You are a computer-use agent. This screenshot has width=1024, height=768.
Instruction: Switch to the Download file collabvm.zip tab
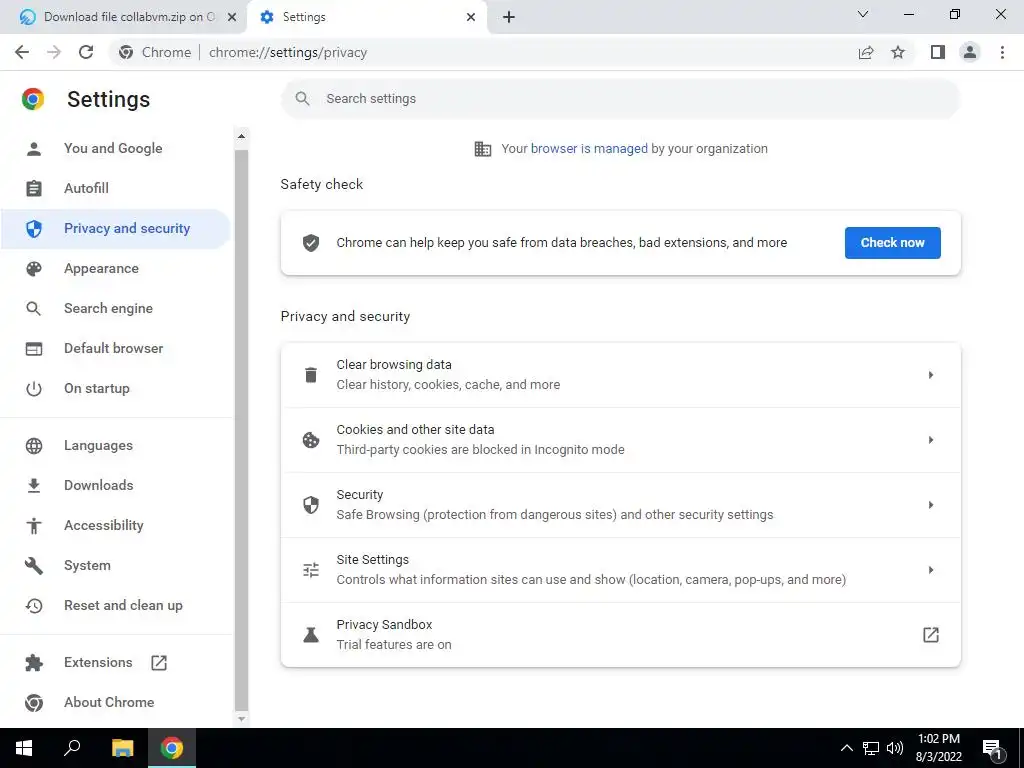click(124, 17)
